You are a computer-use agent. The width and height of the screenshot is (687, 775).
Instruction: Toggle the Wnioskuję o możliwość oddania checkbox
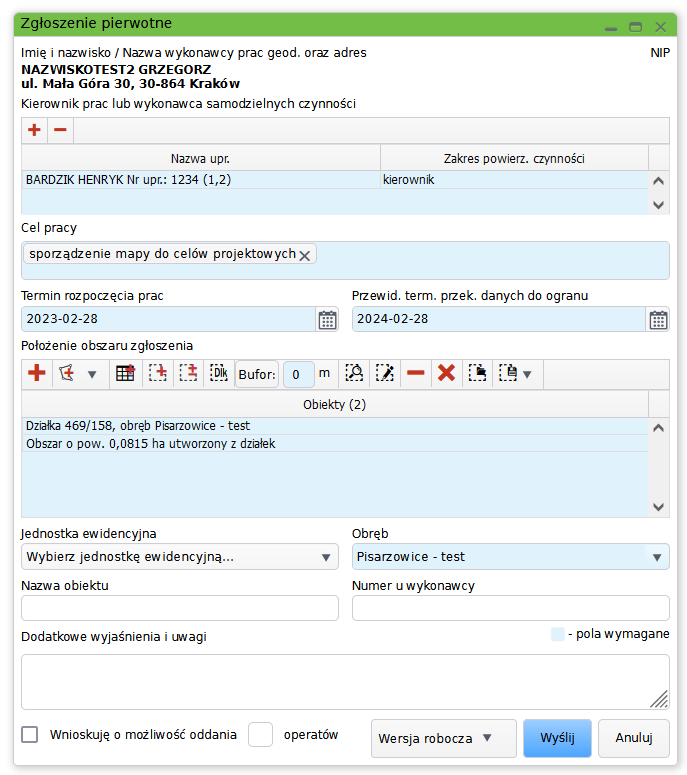coord(30,735)
